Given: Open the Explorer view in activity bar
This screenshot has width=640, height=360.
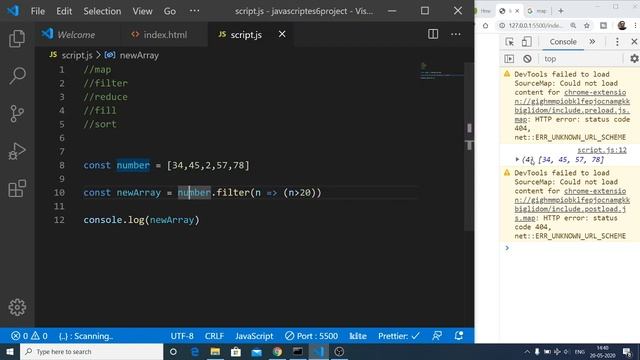Looking at the screenshot, I should (x=17, y=38).
